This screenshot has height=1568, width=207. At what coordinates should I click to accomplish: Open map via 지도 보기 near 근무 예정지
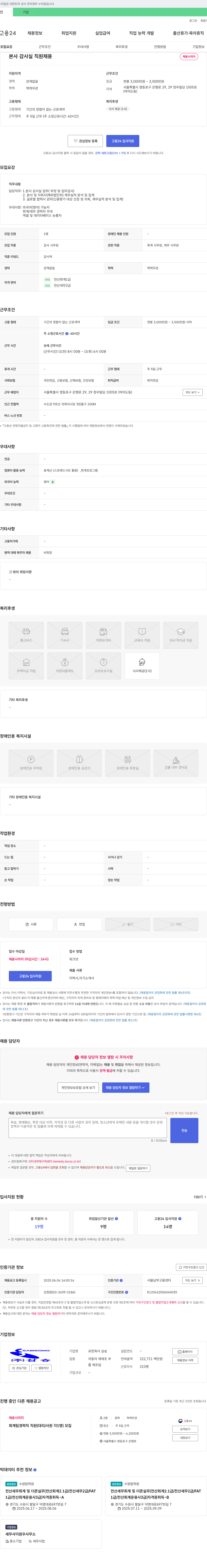[192, 393]
